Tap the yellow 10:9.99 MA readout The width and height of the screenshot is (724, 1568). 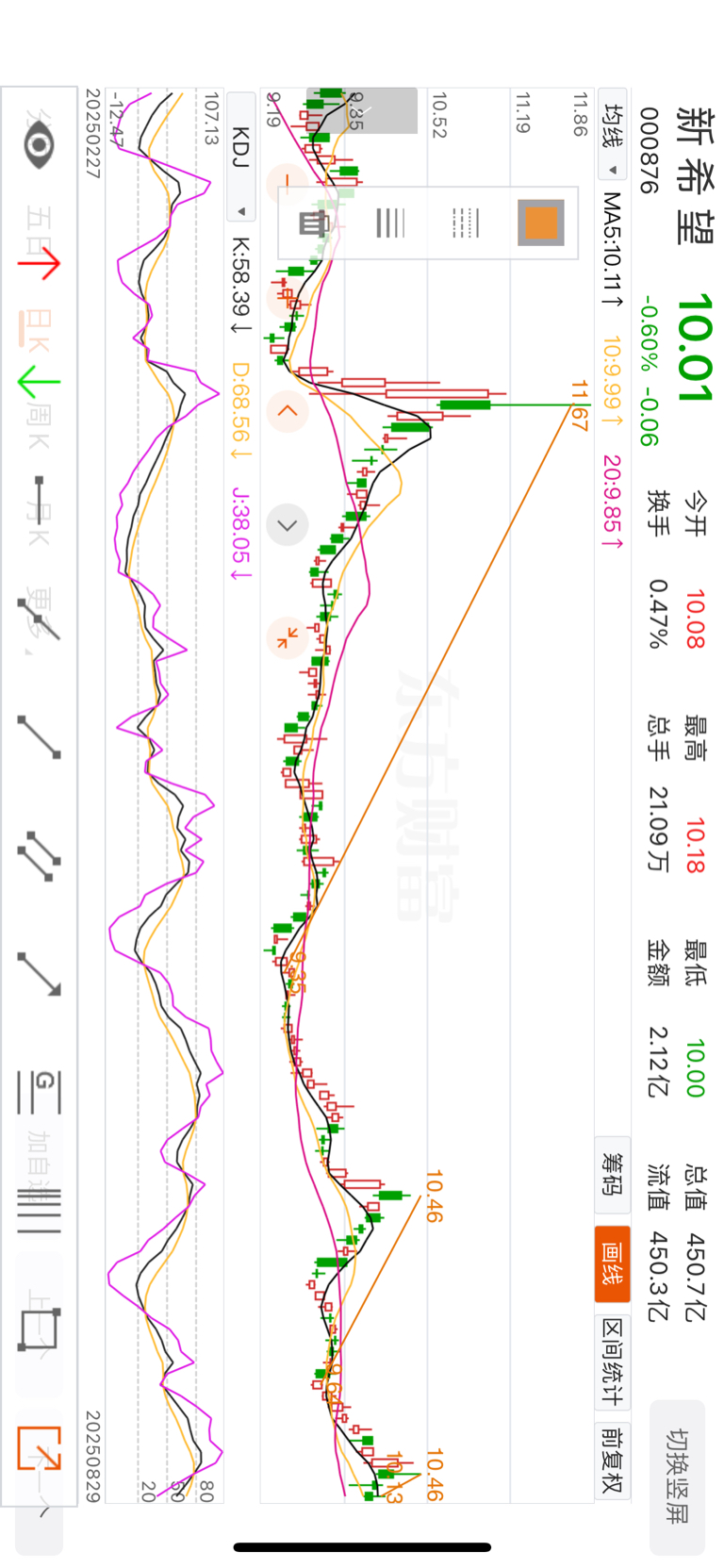coord(613,380)
